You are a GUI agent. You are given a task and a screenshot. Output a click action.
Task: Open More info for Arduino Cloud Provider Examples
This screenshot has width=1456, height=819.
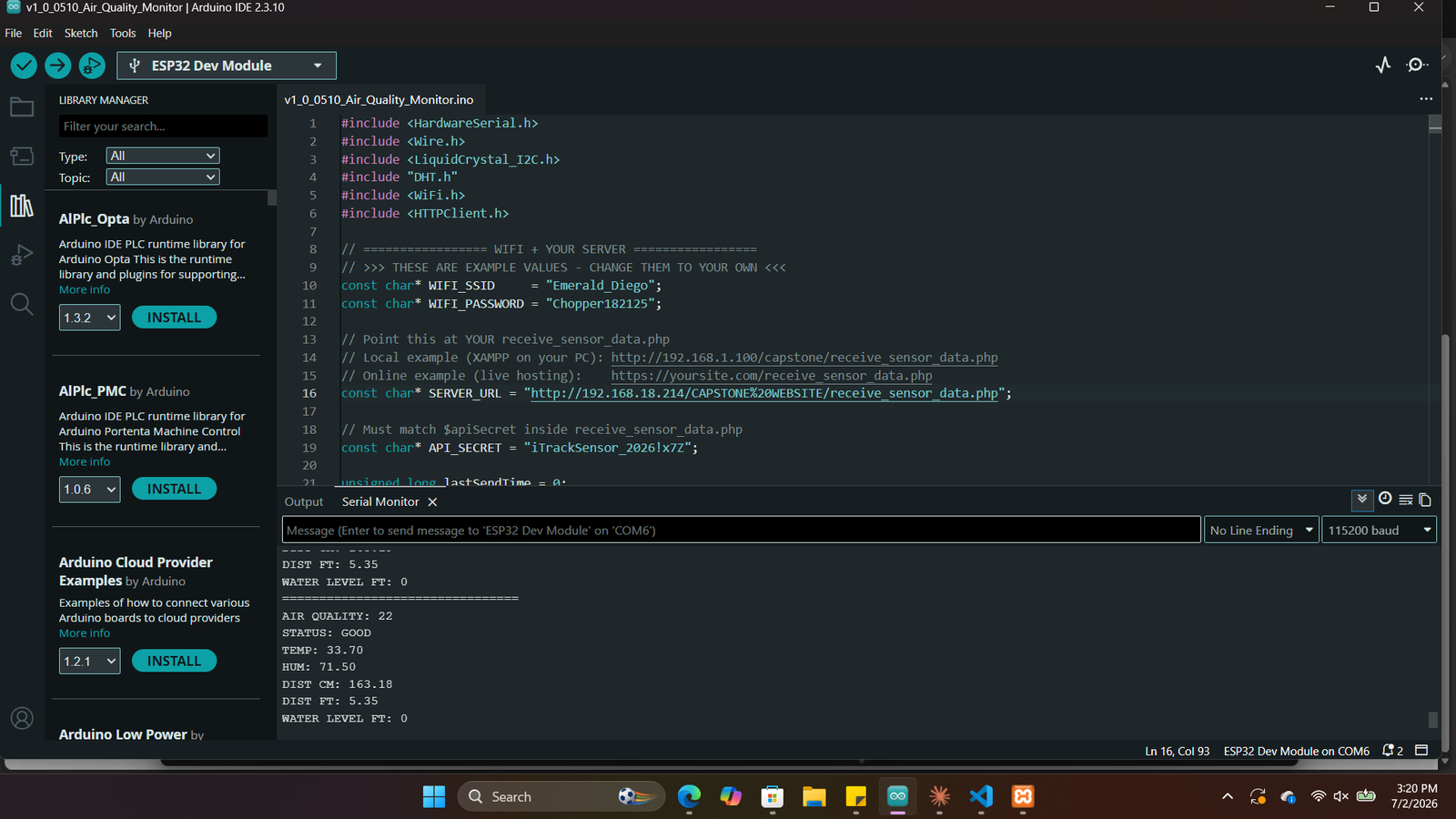[x=85, y=633]
